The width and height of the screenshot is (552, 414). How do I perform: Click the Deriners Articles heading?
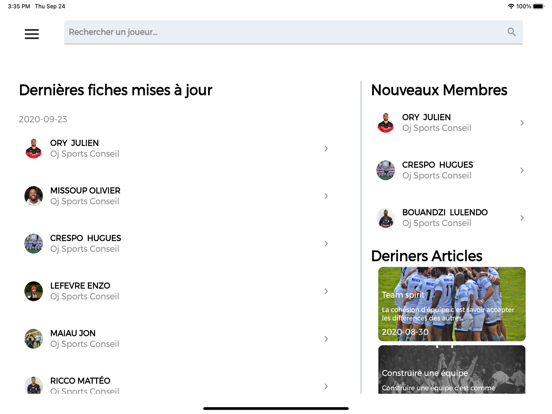tap(427, 256)
